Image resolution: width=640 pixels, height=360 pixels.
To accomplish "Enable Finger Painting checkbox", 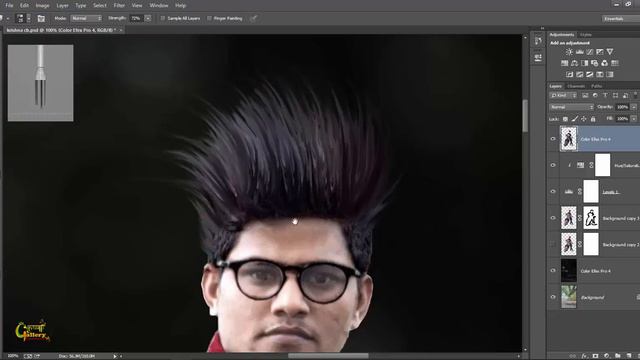I will (x=209, y=18).
